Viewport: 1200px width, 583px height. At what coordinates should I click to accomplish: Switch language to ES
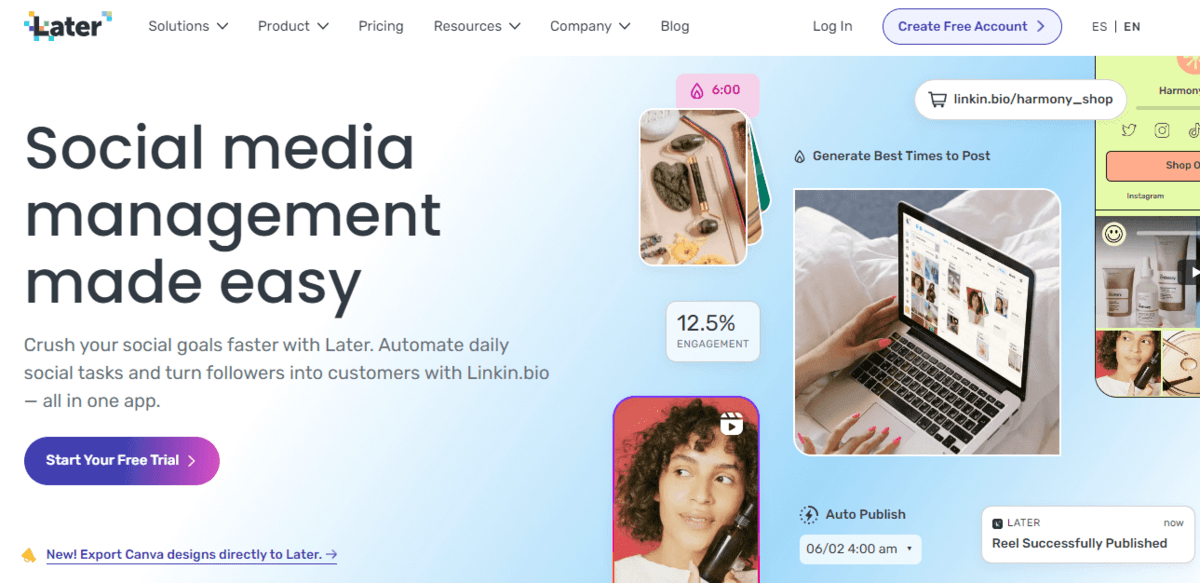1100,27
